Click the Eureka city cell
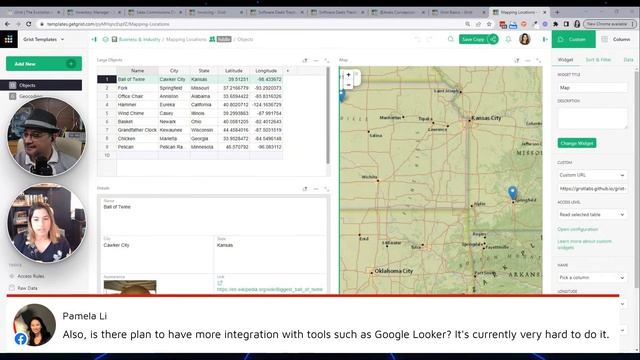 [x=174, y=105]
